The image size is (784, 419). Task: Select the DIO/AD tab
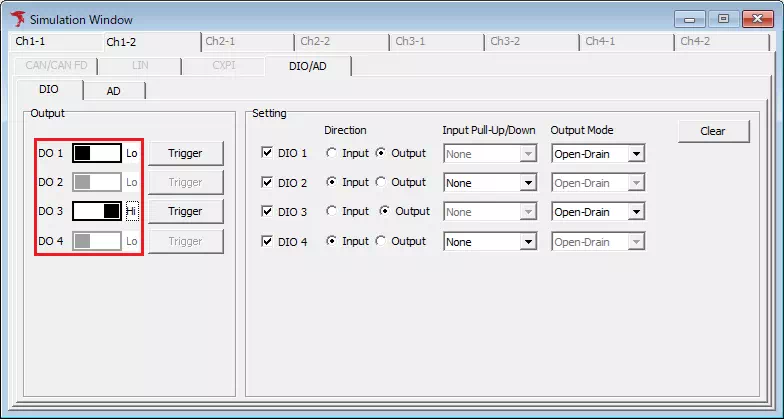308,66
